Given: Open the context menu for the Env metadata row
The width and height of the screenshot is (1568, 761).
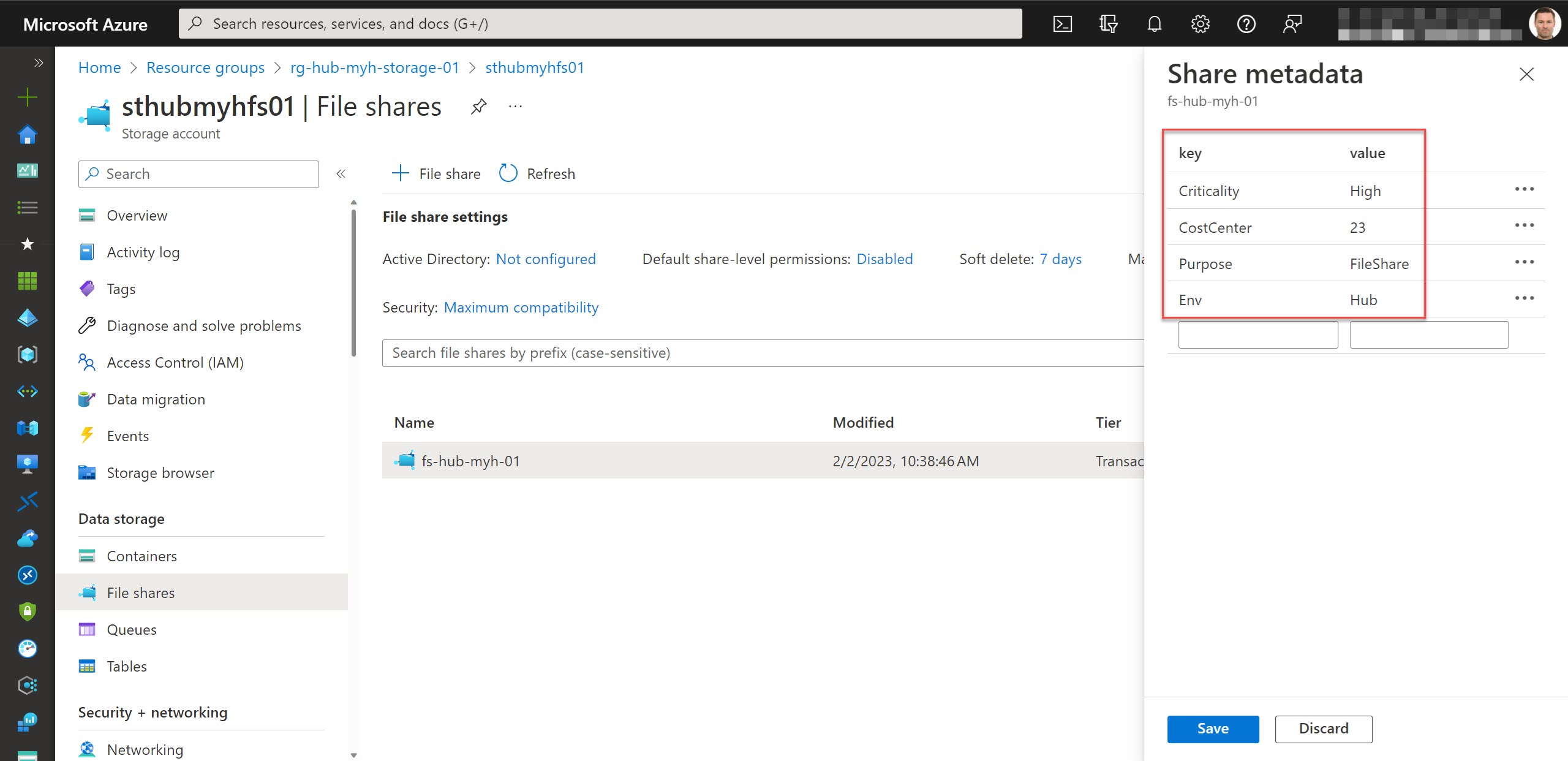Looking at the screenshot, I should click(x=1526, y=298).
